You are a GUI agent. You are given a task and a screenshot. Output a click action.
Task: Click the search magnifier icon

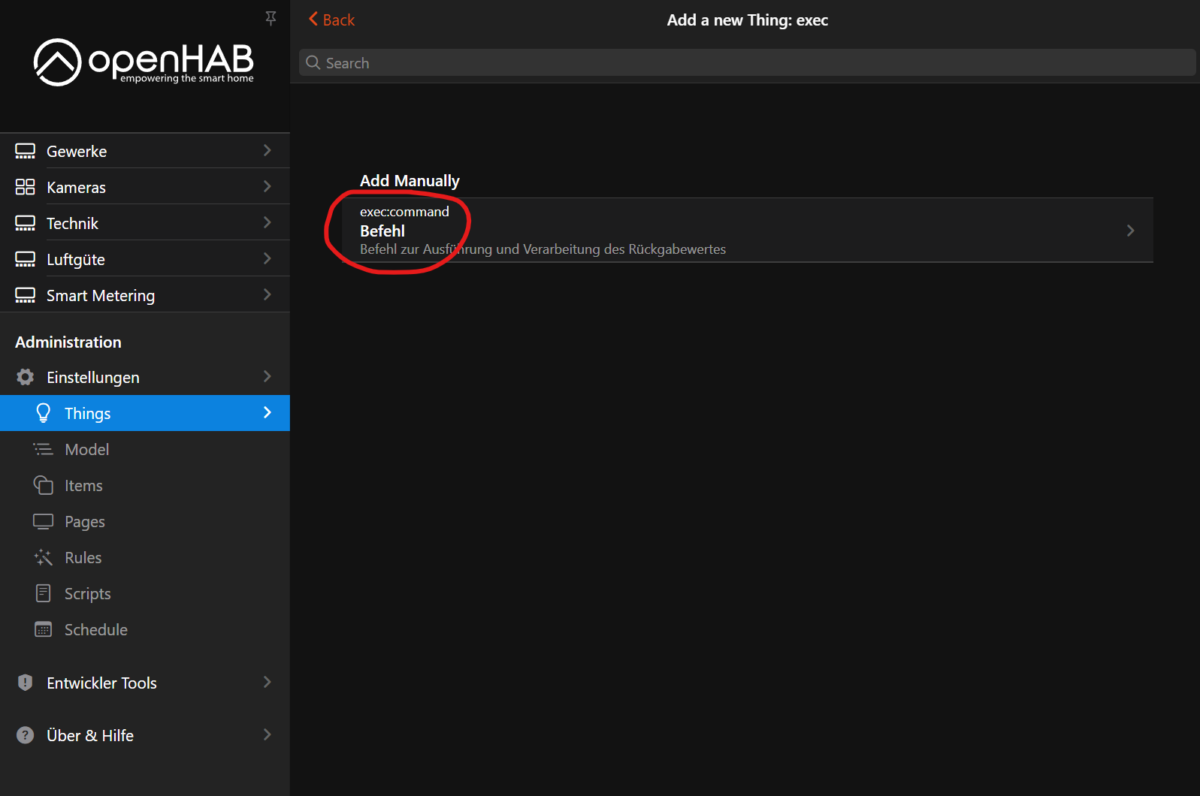tap(314, 62)
